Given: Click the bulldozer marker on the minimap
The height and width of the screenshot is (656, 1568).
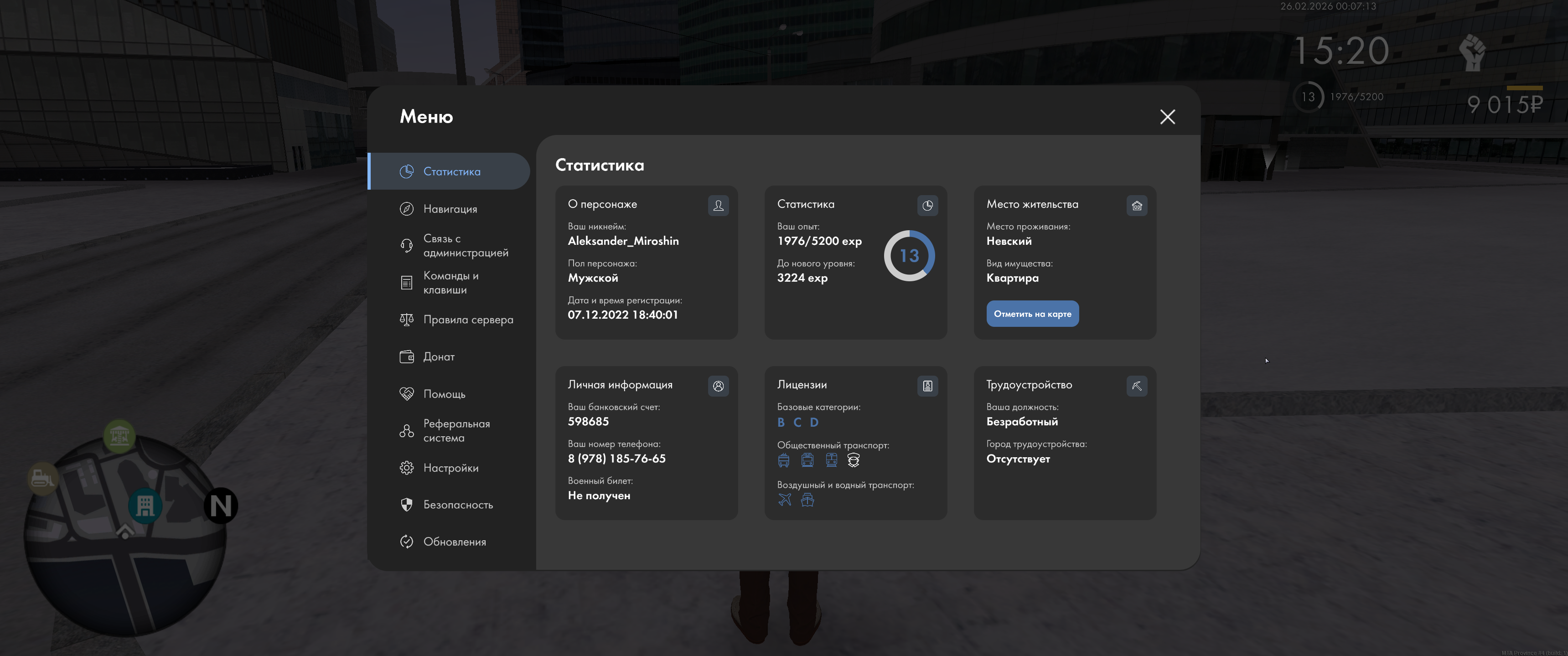Looking at the screenshot, I should point(42,478).
